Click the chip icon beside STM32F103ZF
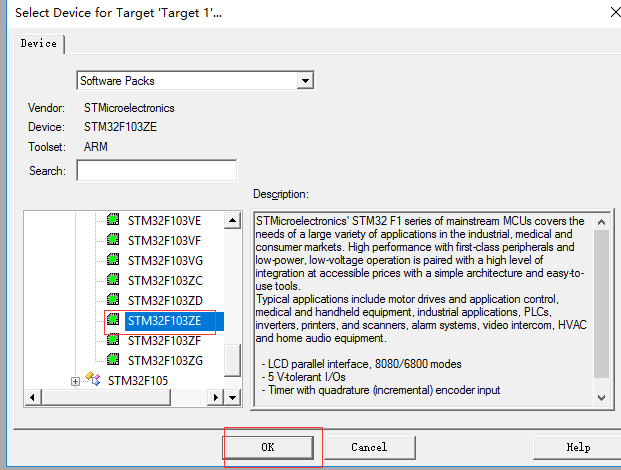Screen dimensions: 621x470 pos(113,339)
